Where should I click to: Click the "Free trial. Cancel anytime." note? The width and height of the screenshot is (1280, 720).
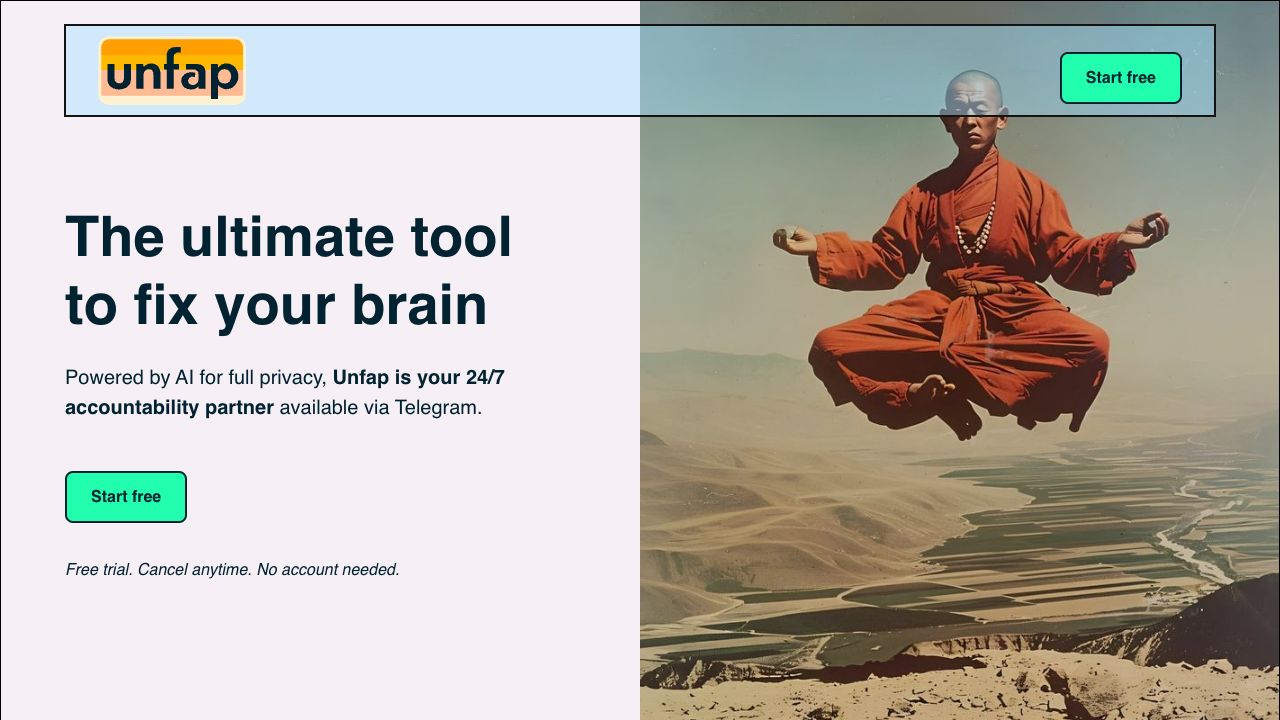point(158,570)
